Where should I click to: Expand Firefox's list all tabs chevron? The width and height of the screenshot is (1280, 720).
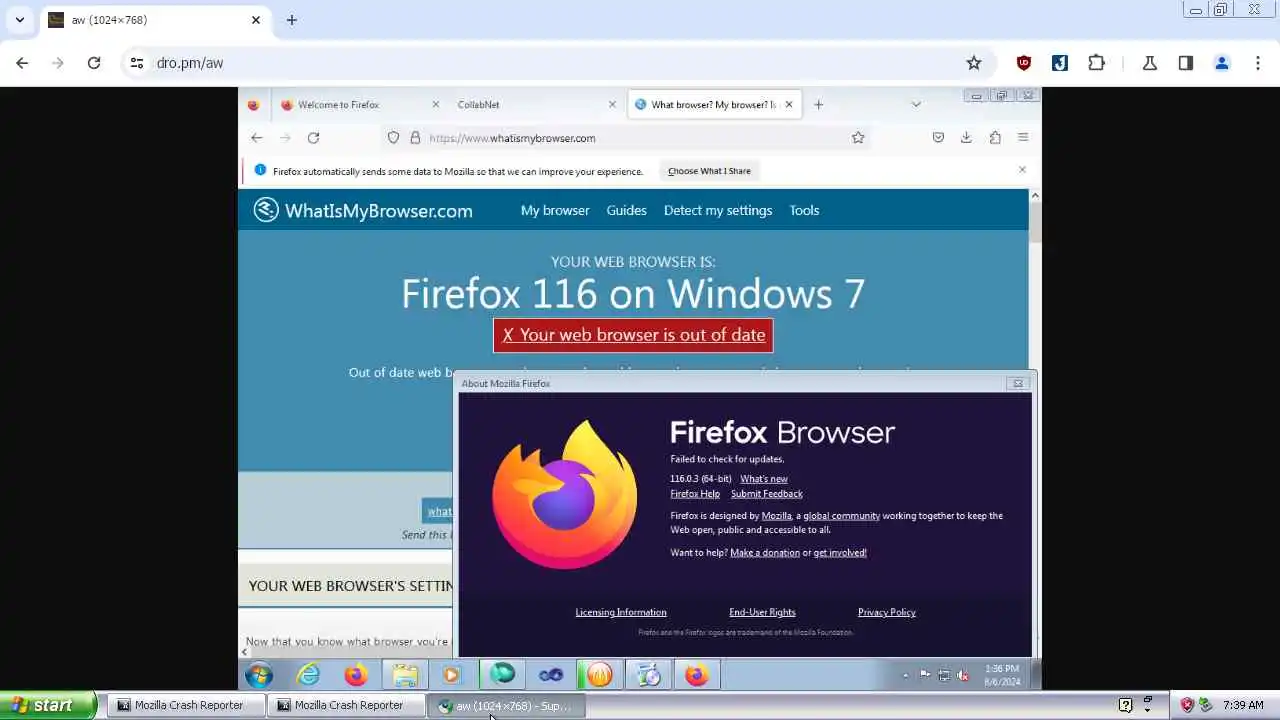pos(916,104)
